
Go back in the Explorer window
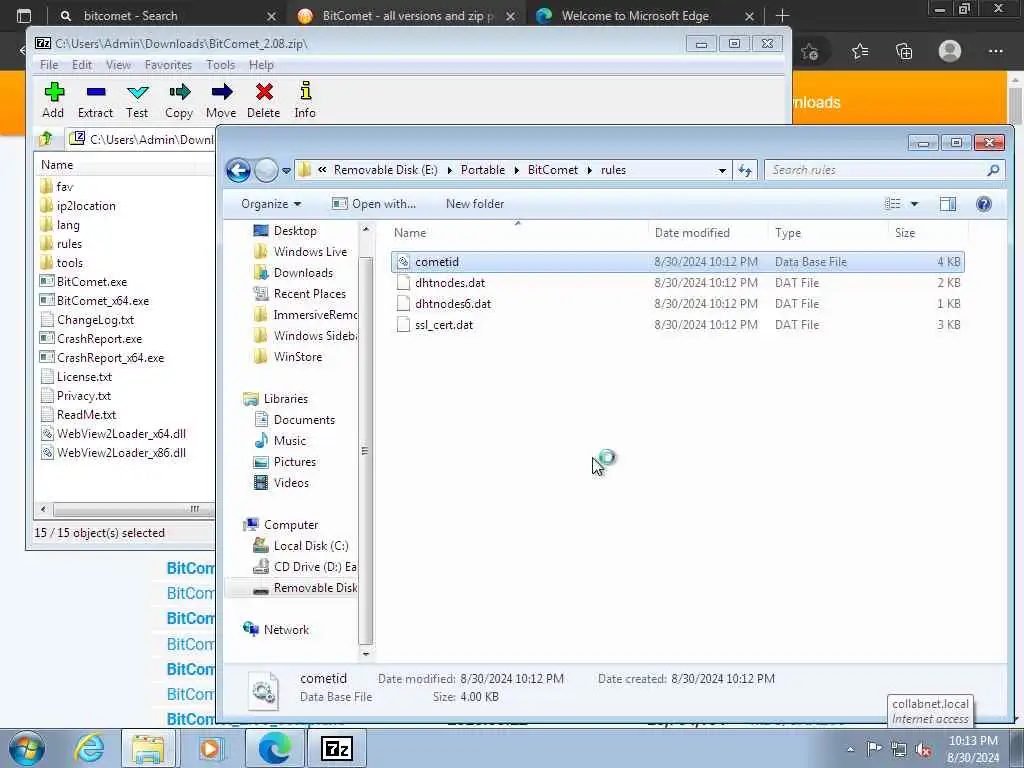coord(238,170)
